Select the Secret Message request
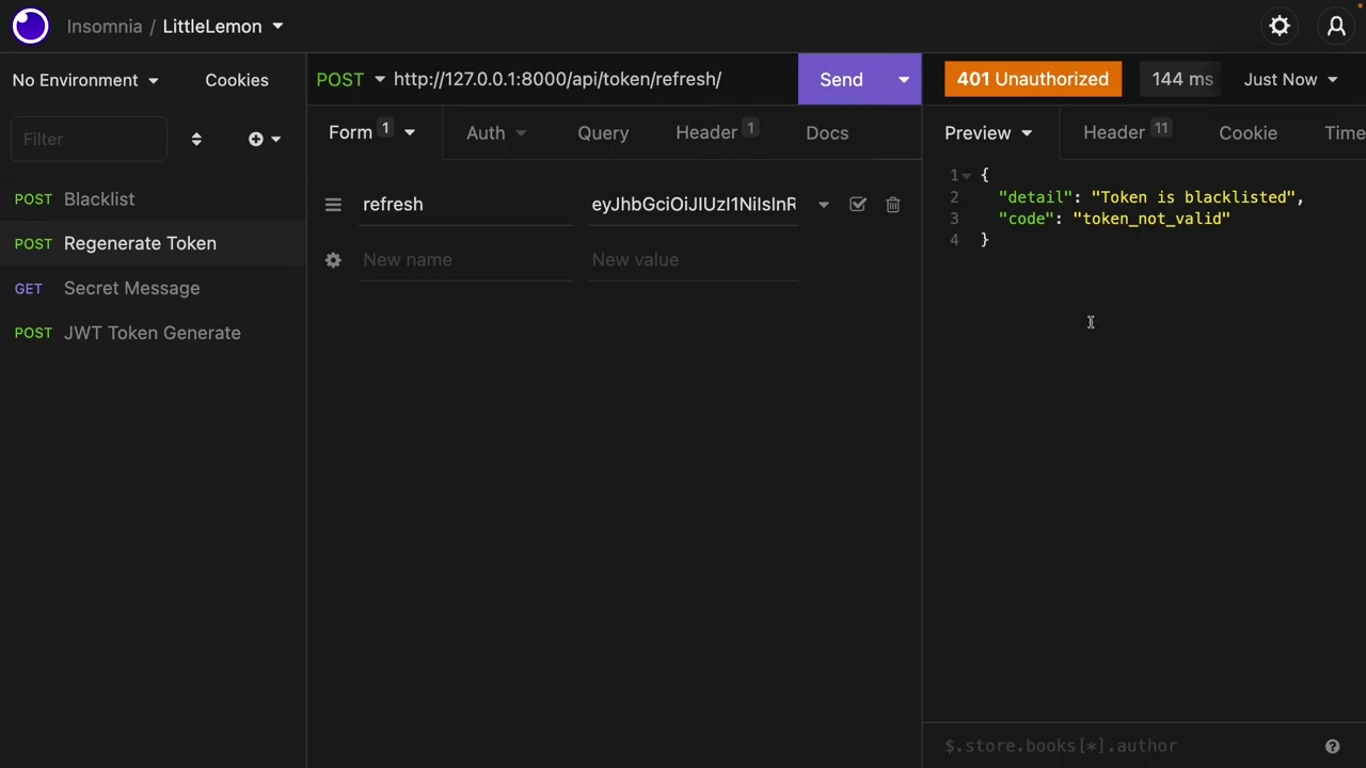The width and height of the screenshot is (1366, 768). tap(131, 288)
